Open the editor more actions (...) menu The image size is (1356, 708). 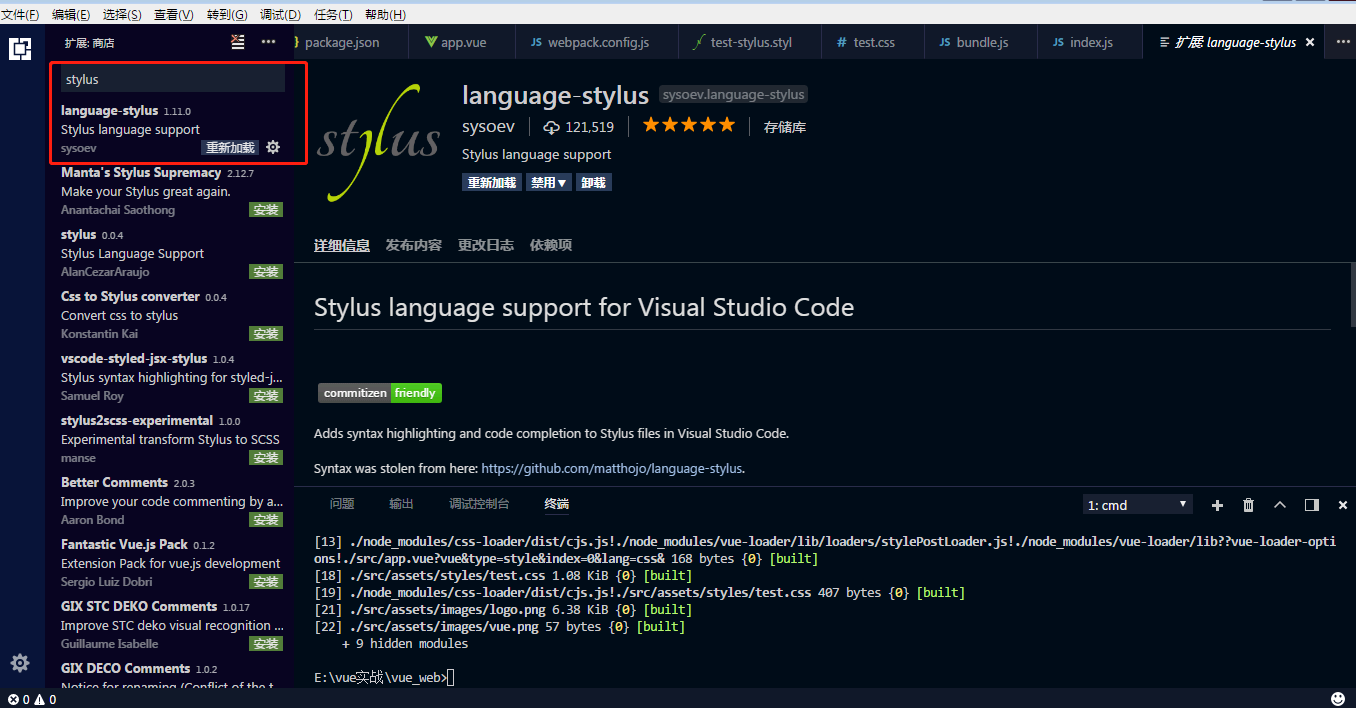click(1345, 42)
